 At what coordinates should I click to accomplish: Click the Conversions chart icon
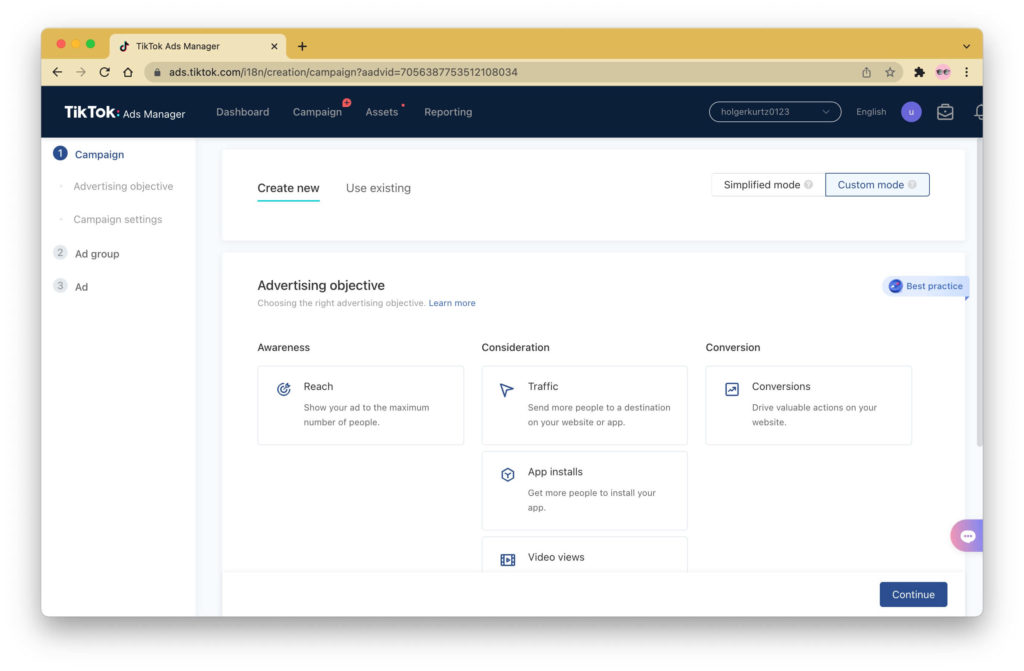pos(732,390)
